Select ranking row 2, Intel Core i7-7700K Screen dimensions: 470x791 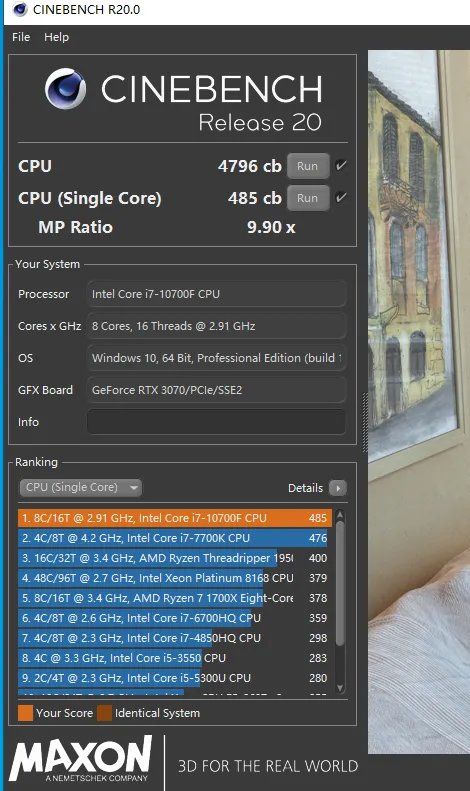coord(175,538)
